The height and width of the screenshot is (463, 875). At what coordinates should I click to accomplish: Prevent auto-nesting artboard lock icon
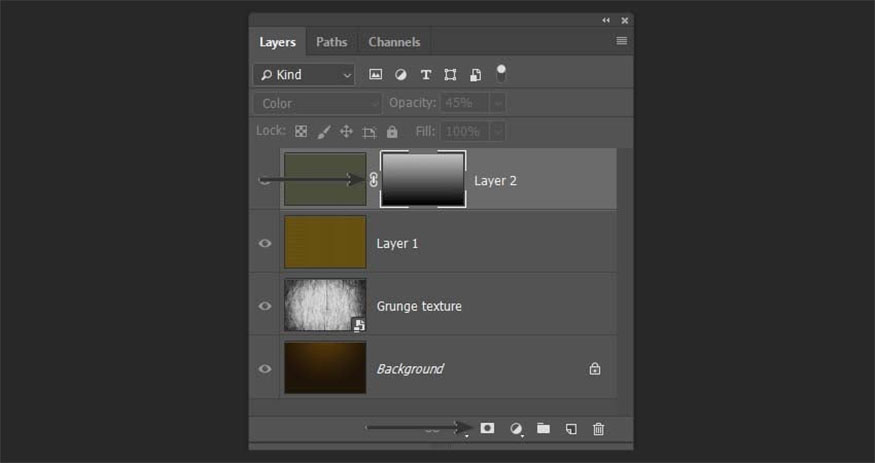[x=369, y=132]
